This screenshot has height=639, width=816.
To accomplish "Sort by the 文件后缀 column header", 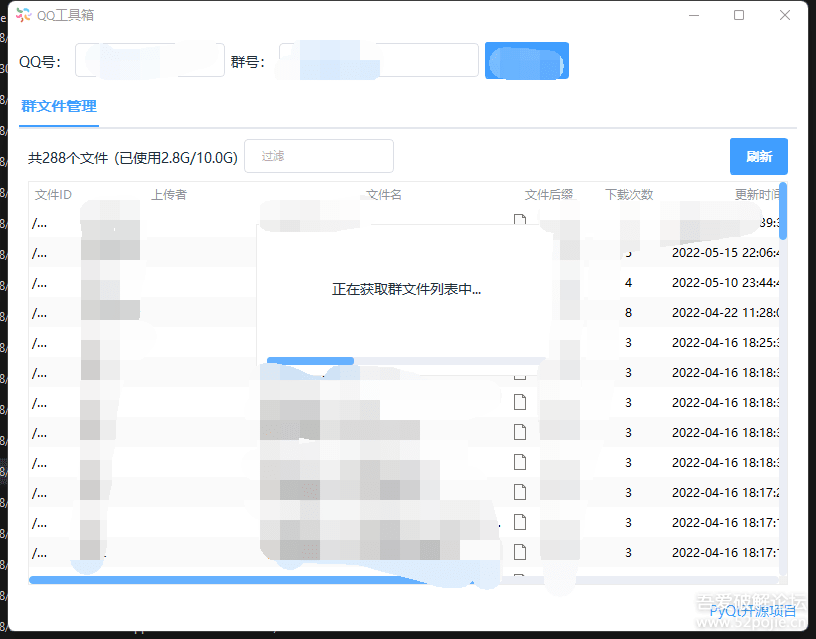I will [x=549, y=195].
